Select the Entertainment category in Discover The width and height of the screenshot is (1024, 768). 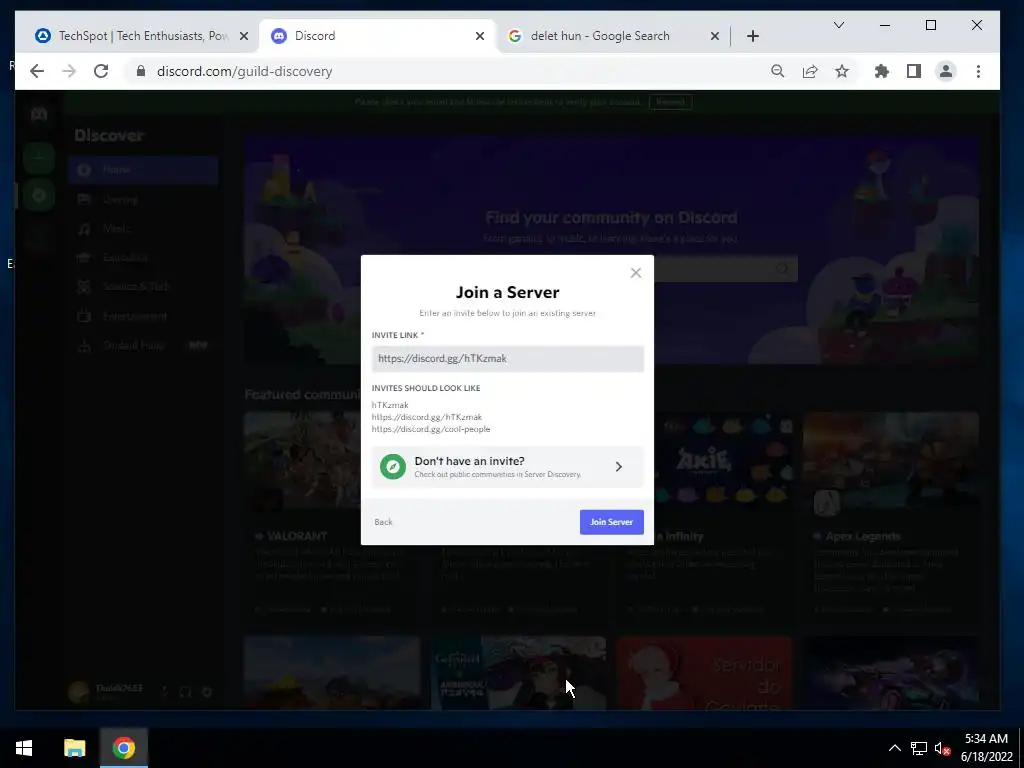(143, 316)
